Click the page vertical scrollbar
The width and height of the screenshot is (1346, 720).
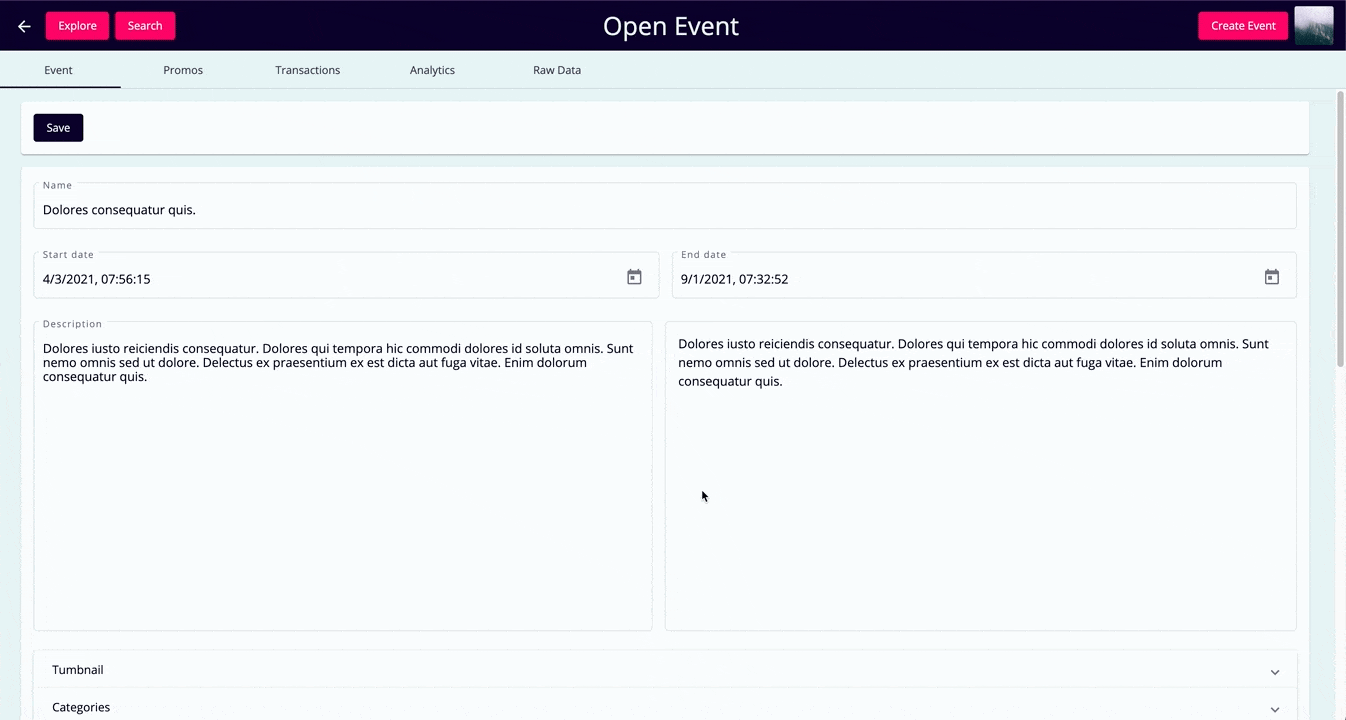(x=1341, y=230)
